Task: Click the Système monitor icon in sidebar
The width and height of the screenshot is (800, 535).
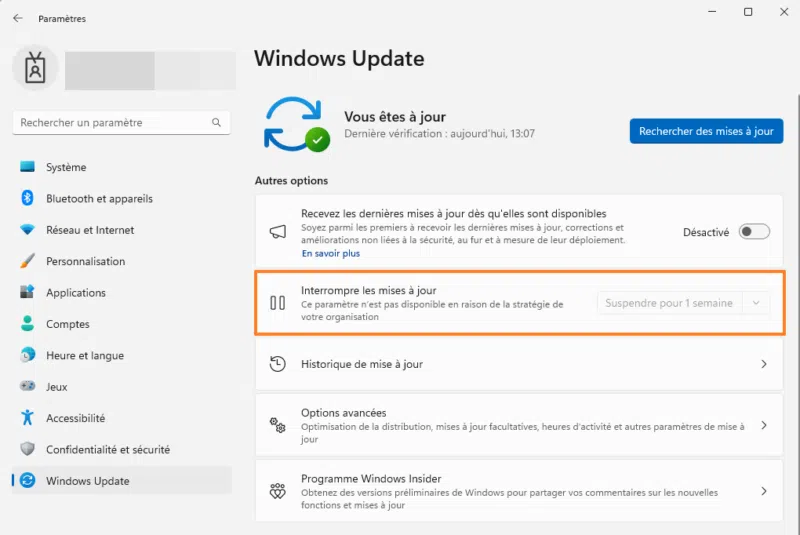Action: (27, 167)
